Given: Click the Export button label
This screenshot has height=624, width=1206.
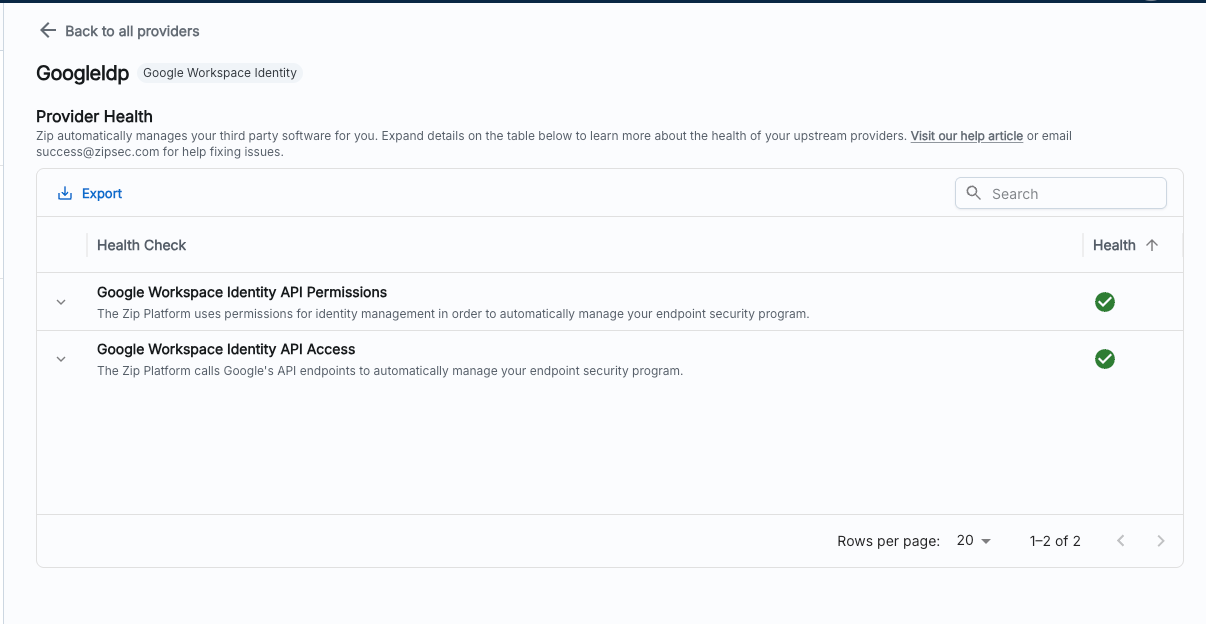Looking at the screenshot, I should [102, 194].
